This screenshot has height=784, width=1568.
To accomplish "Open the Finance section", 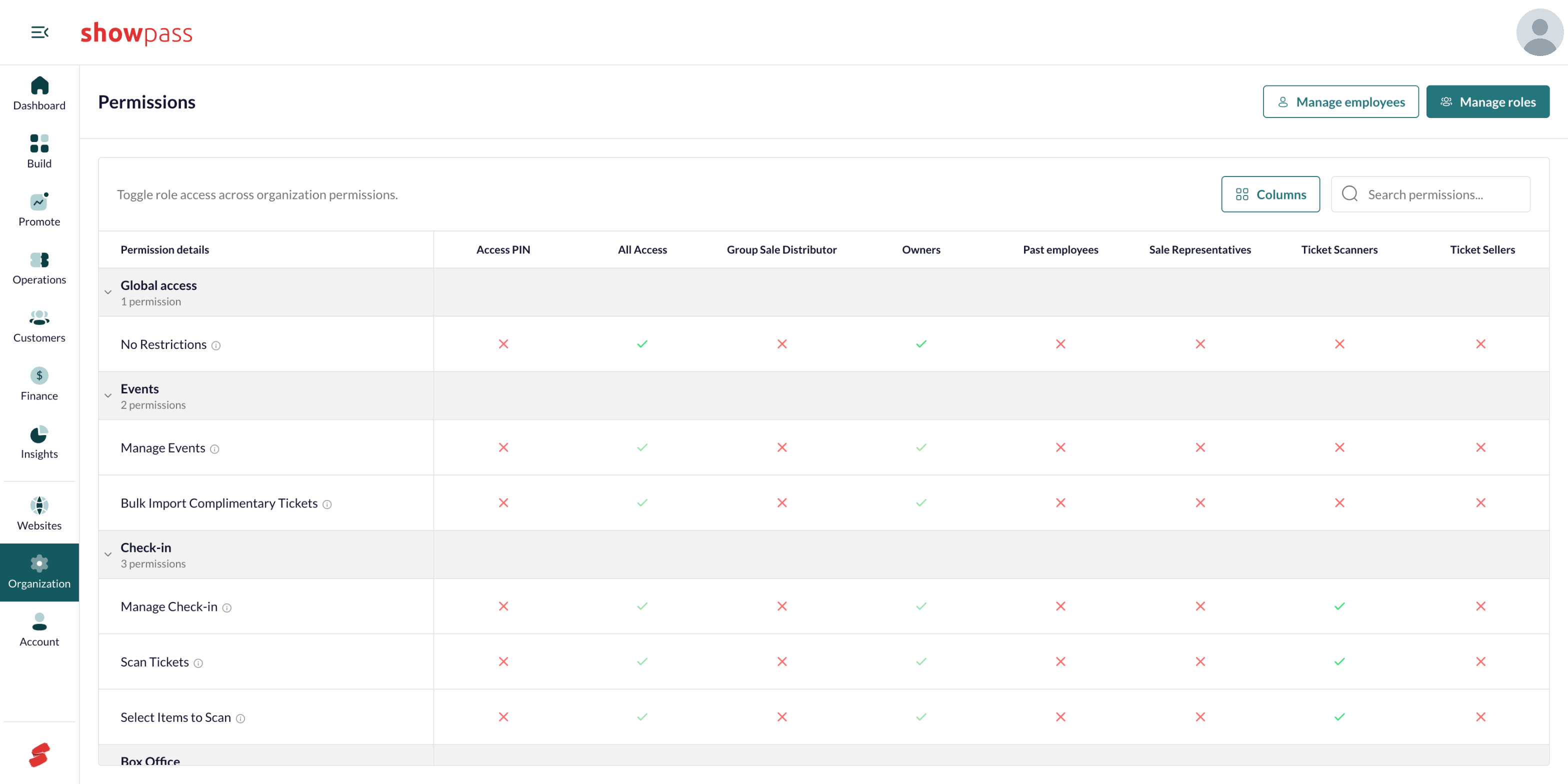I will tap(39, 384).
